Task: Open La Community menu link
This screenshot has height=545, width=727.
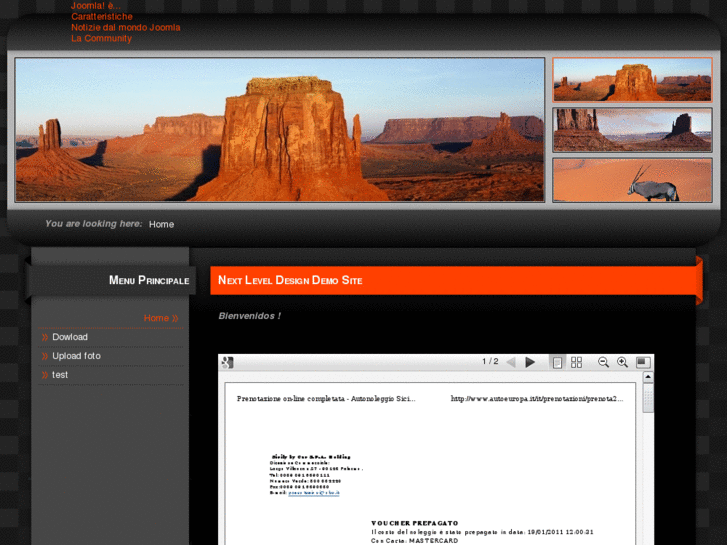Action: point(102,38)
